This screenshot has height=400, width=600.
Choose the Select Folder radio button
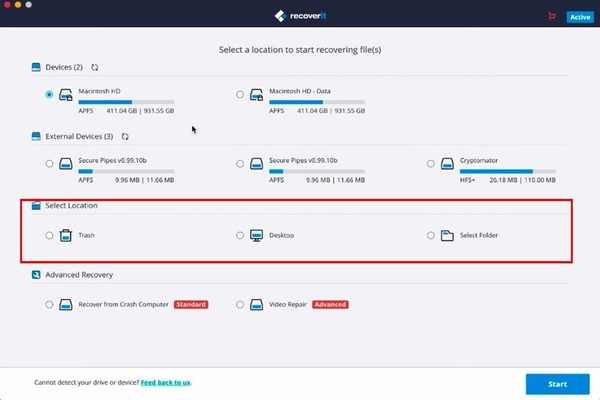(x=430, y=235)
